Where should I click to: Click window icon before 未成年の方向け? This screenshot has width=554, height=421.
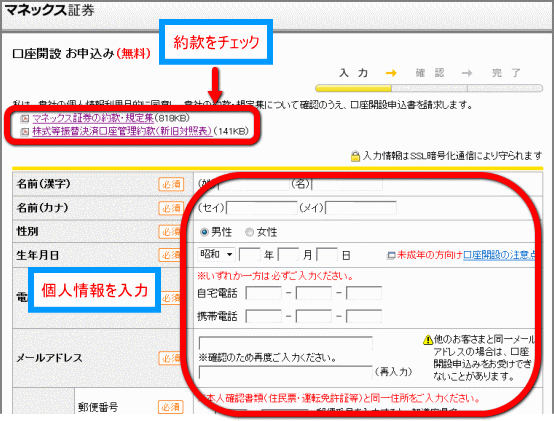point(391,255)
